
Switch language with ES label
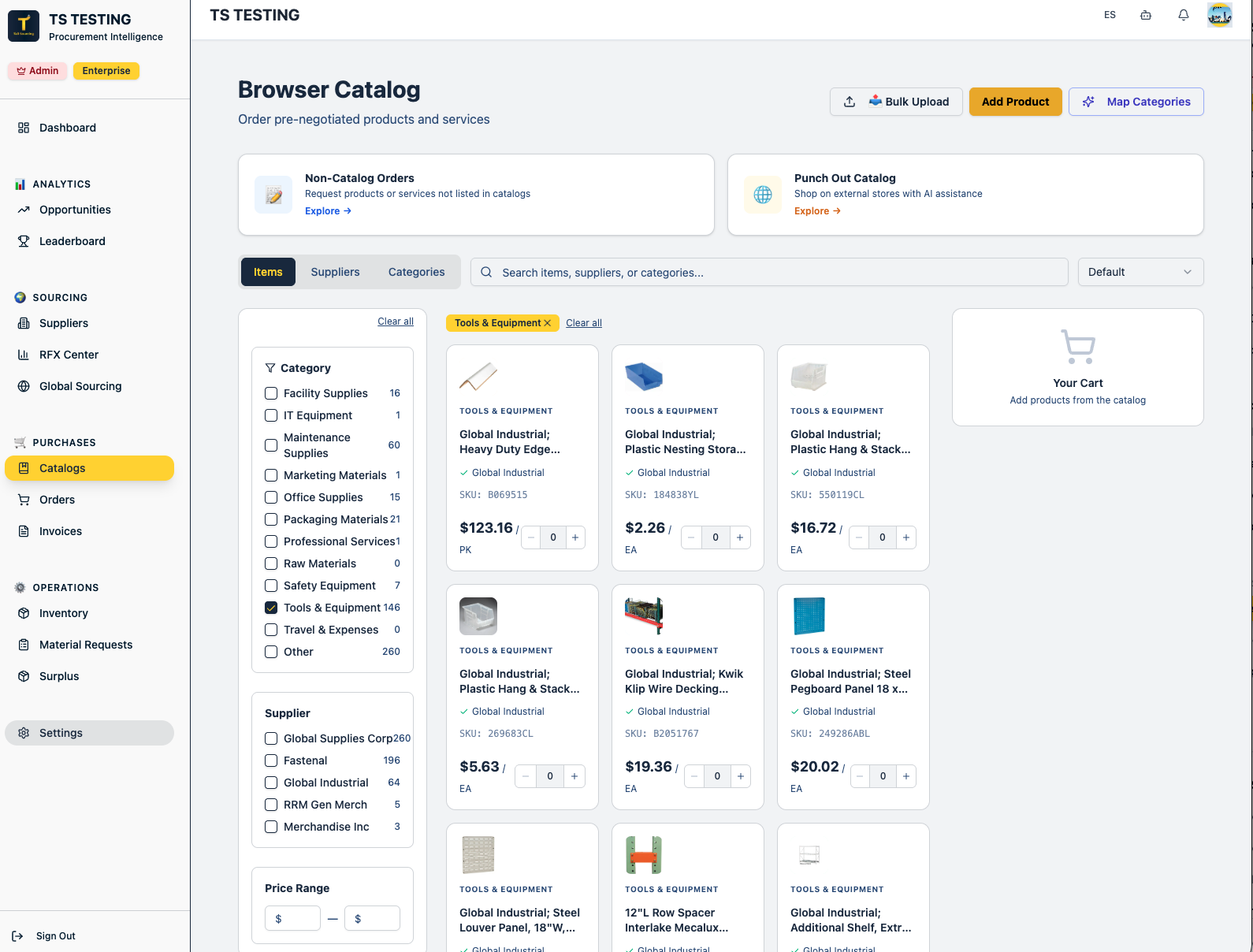1110,15
